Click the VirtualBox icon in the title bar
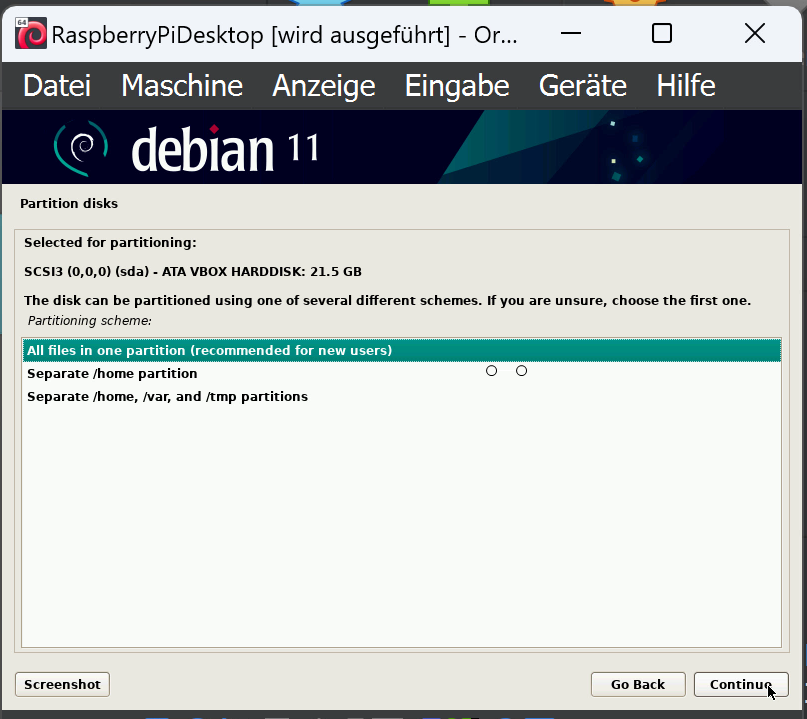This screenshot has height=719, width=807. click(31, 33)
